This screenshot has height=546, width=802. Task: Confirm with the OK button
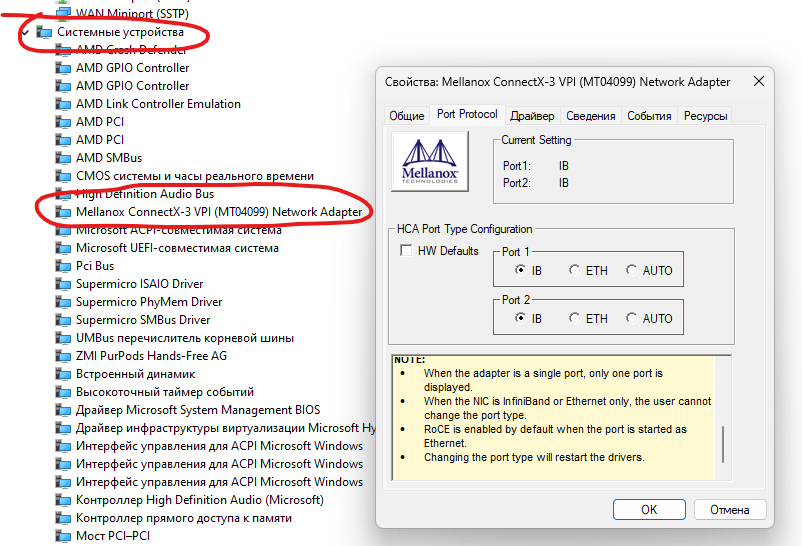point(649,510)
